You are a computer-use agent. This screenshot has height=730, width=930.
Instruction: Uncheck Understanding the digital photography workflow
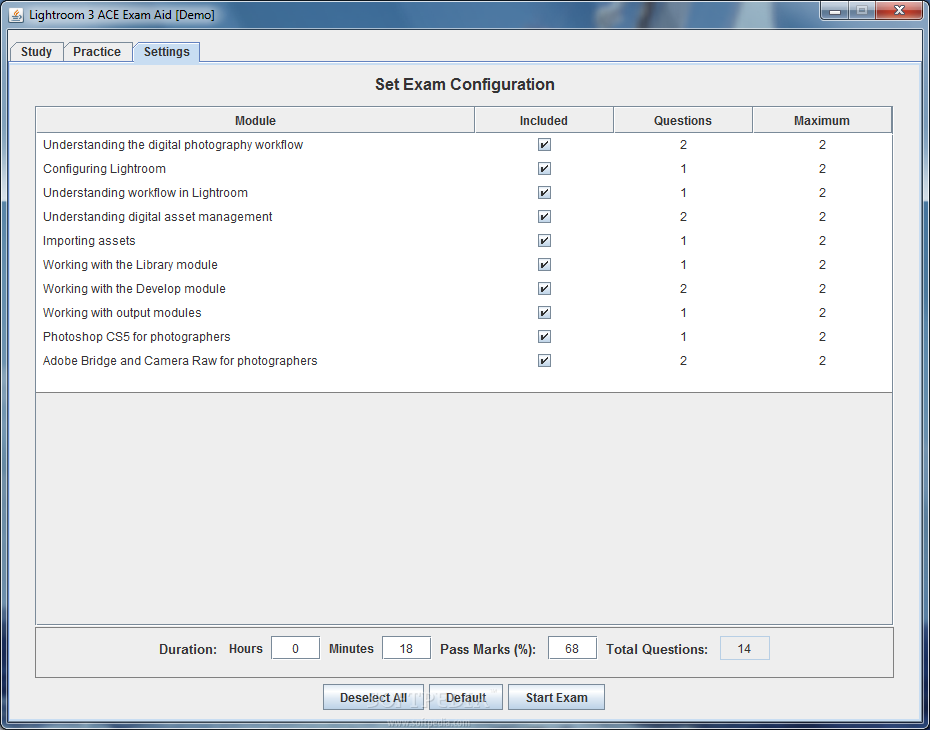[x=544, y=145]
